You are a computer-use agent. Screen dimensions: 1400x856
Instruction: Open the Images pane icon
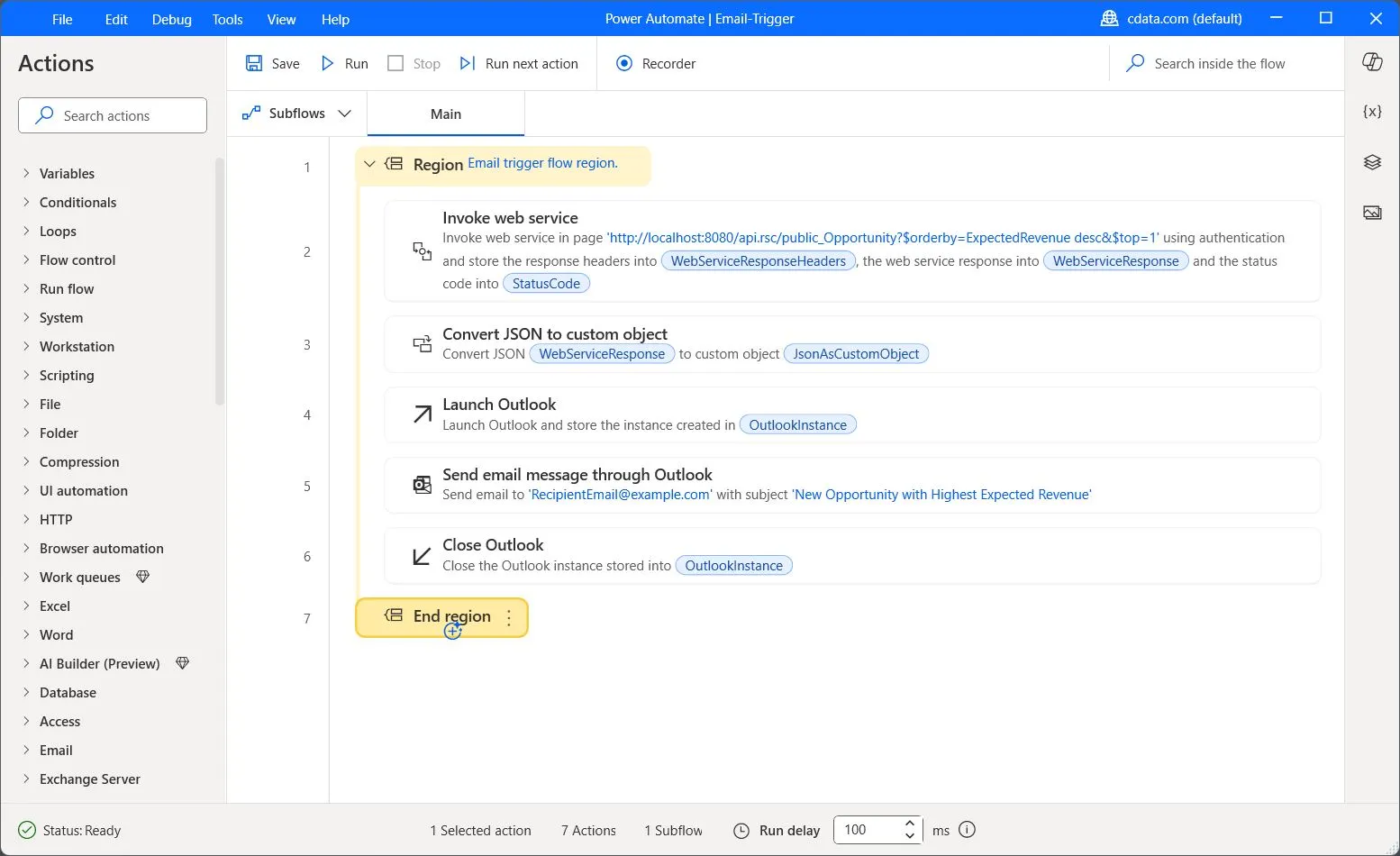pyautogui.click(x=1371, y=213)
